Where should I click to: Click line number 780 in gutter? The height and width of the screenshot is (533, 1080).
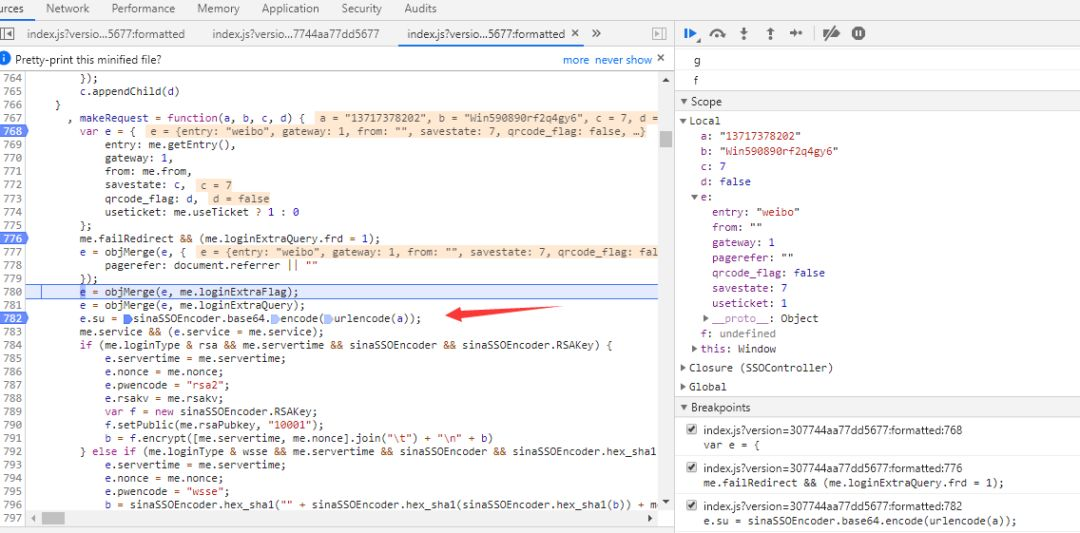coord(12,291)
